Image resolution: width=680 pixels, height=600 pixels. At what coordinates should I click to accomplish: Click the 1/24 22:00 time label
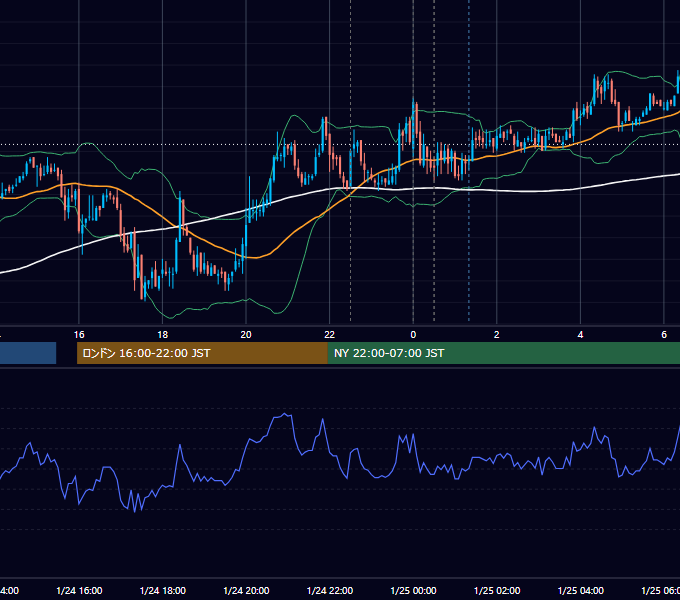pos(330,590)
